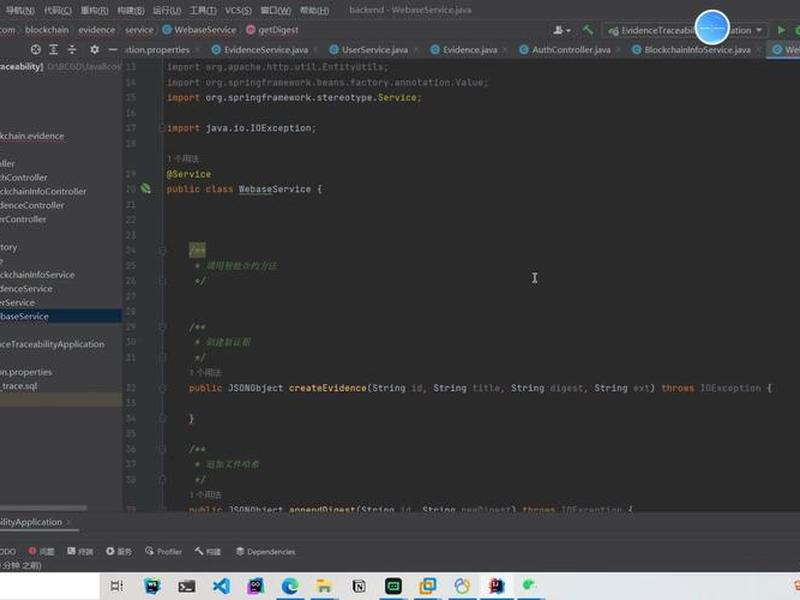The width and height of the screenshot is (800, 600).
Task: Click the service breadcrumb
Action: coord(139,30)
